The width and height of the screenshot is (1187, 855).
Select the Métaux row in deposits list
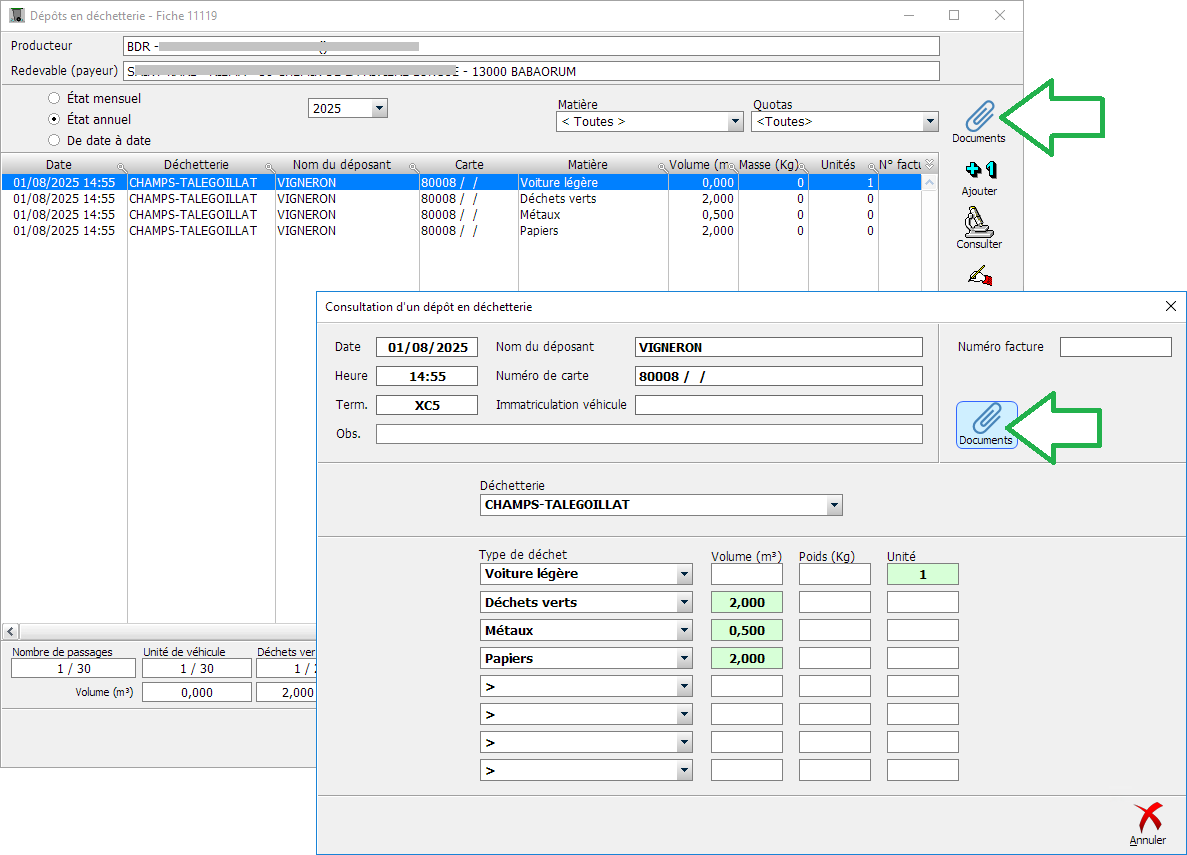(540, 215)
